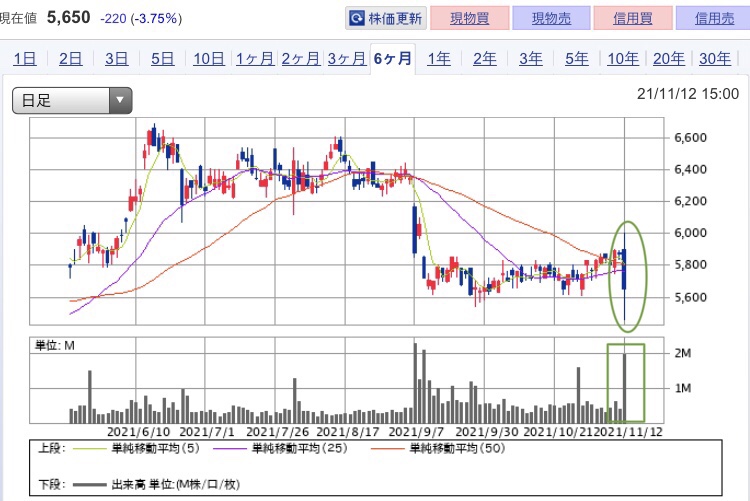Select the active 6ヶ月 tab

(x=393, y=59)
